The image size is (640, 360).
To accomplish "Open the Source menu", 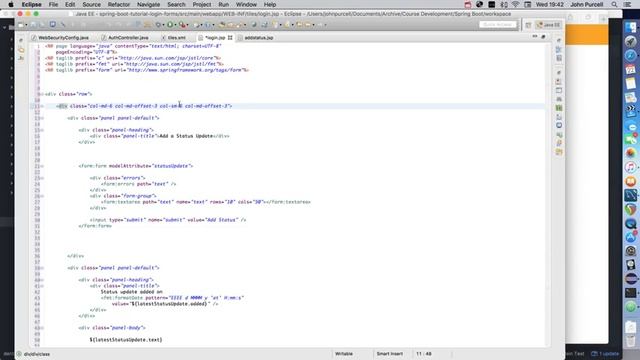I will coord(91,4).
